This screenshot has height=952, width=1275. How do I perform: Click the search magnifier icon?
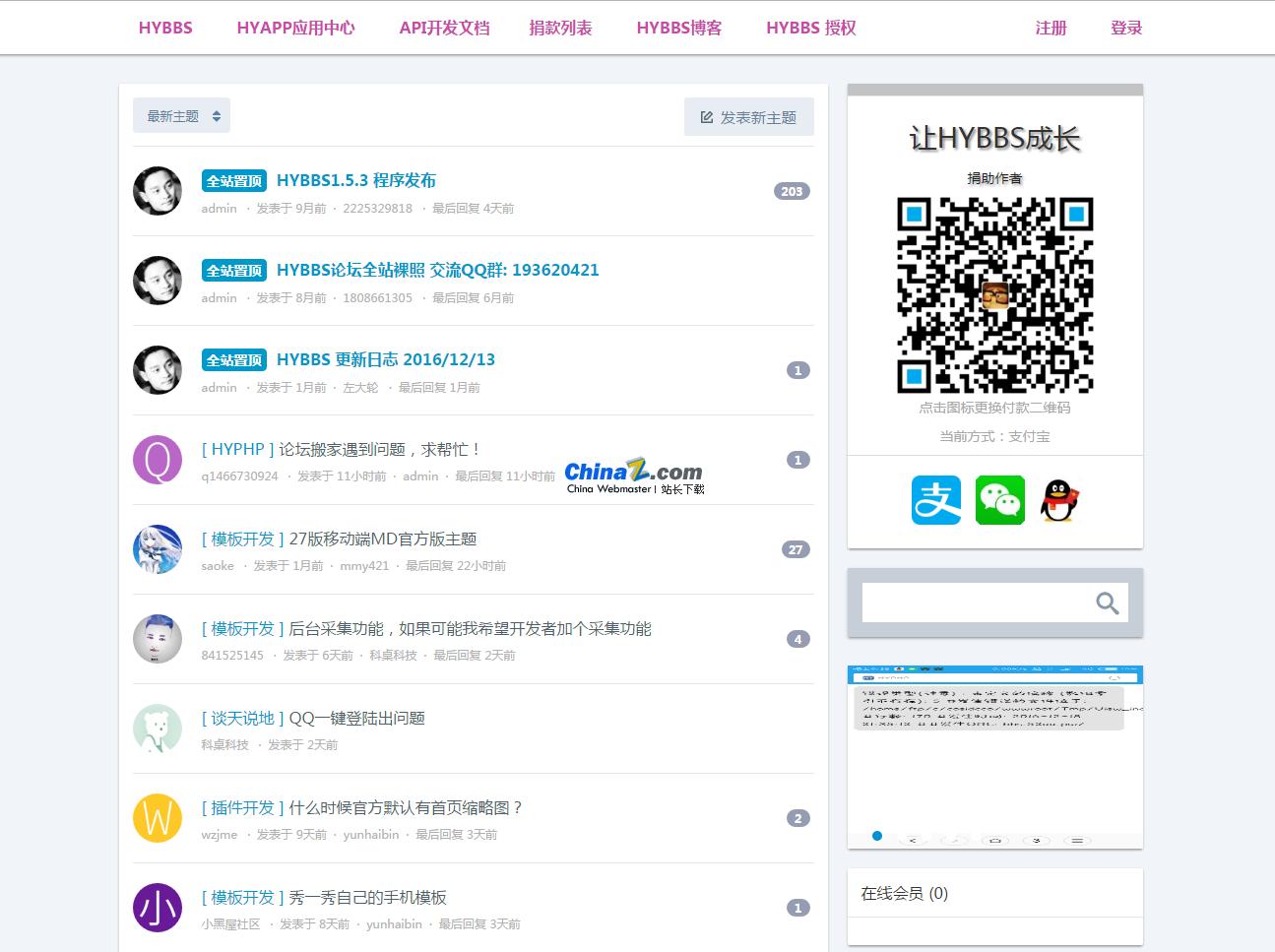1108,603
